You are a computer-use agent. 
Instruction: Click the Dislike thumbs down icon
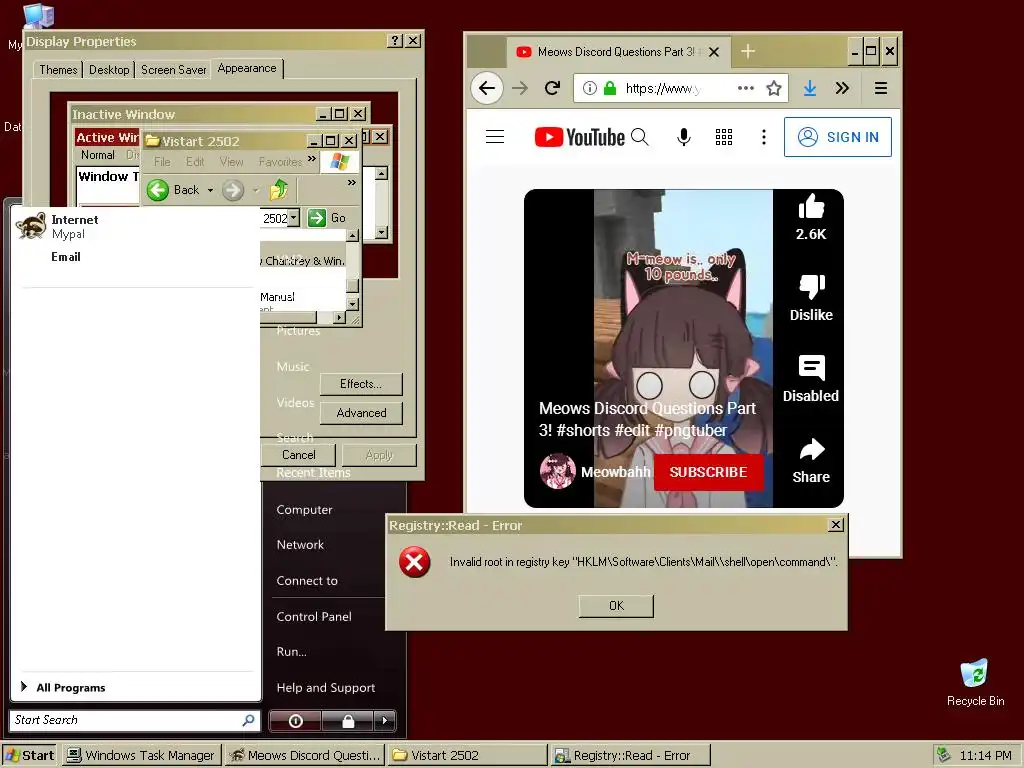tap(811, 286)
